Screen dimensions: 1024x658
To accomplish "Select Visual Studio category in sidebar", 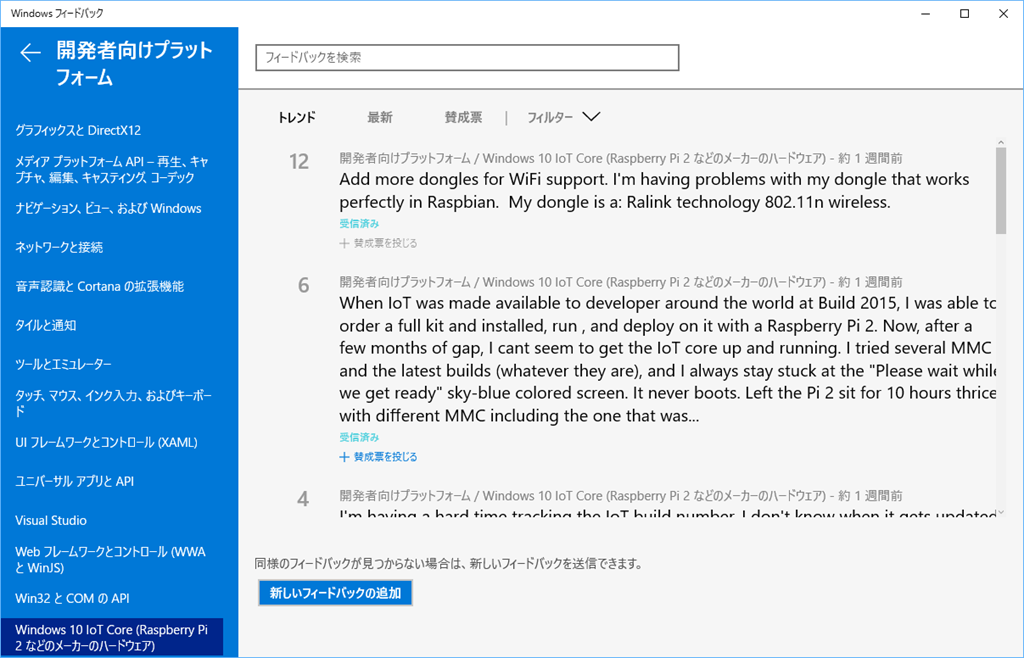I will click(x=51, y=520).
